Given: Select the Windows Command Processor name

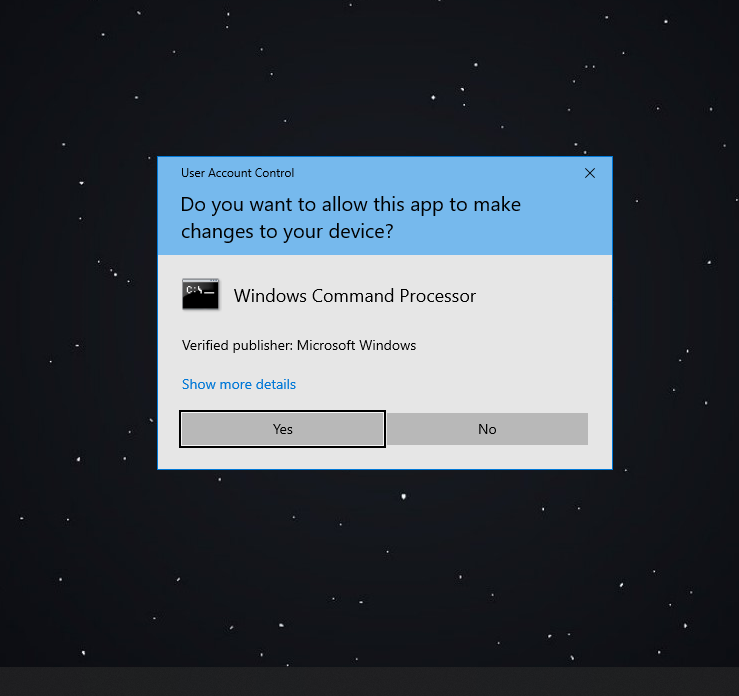Looking at the screenshot, I should click(355, 296).
